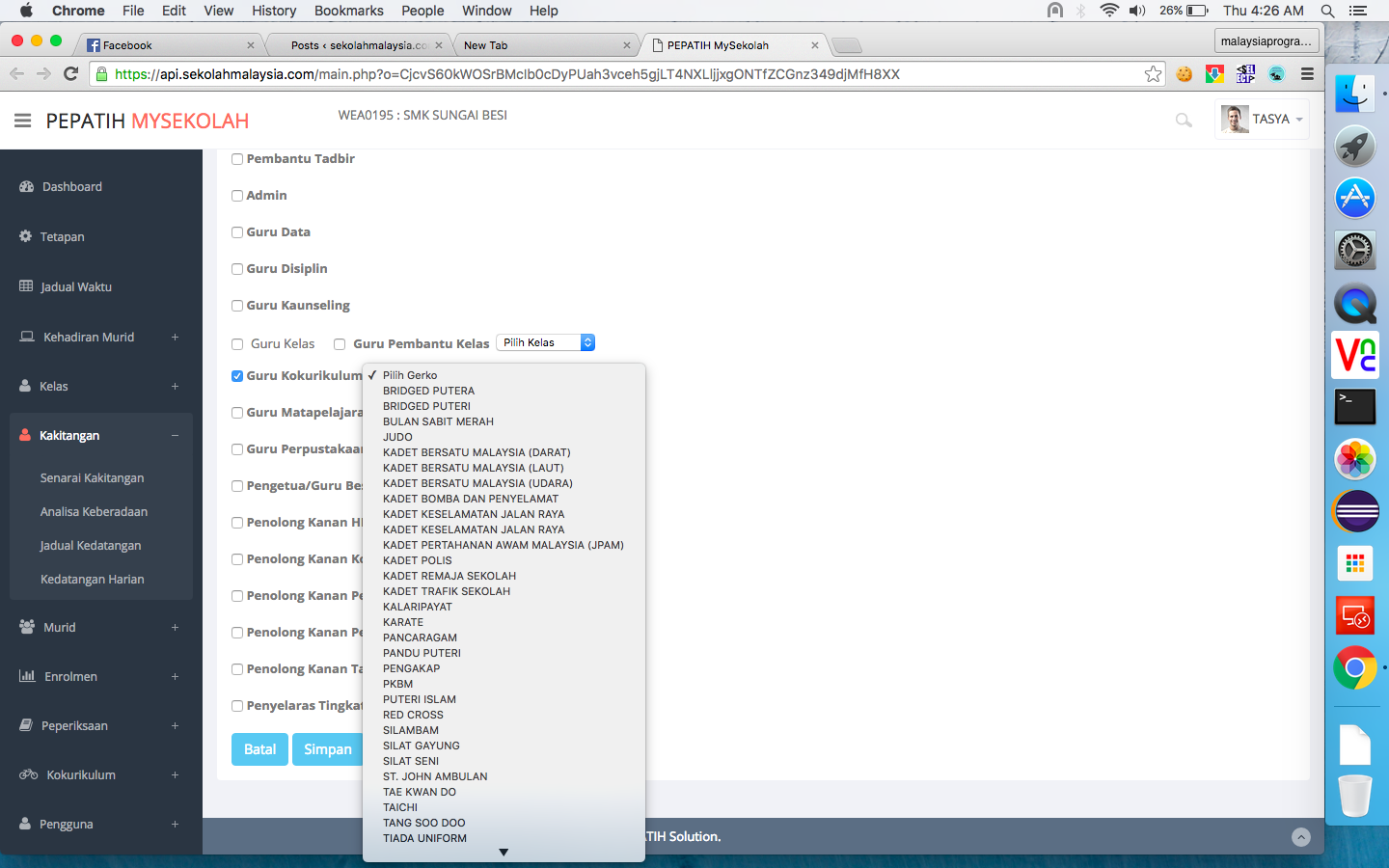The width and height of the screenshot is (1389, 868).
Task: Choose TIADA UNIFORM option
Action: 504,838
